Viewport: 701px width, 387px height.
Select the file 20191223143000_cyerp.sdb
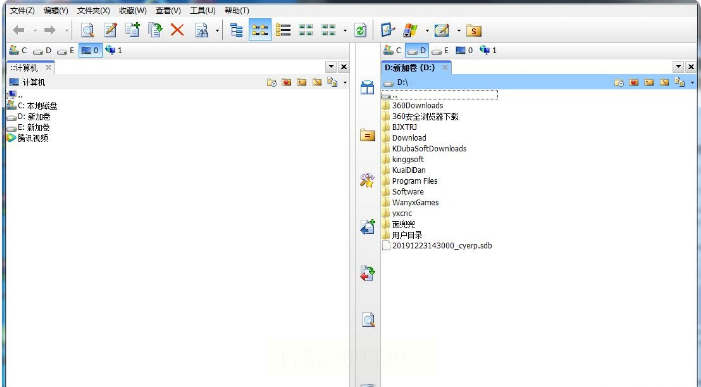click(x=437, y=245)
